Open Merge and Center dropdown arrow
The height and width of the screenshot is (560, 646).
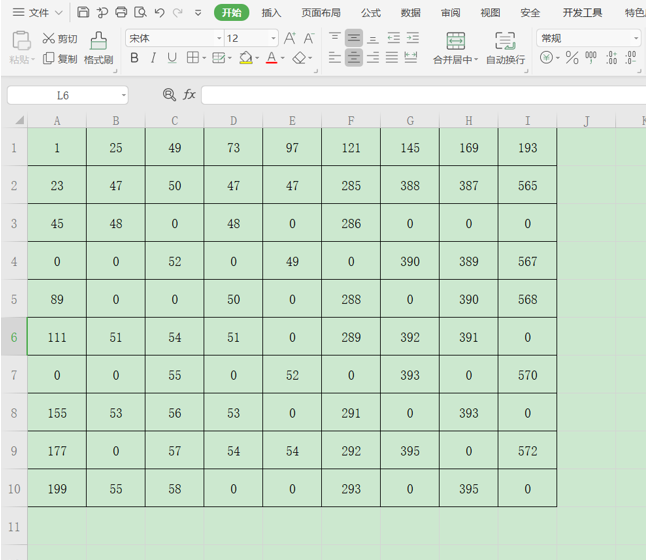coord(476,60)
